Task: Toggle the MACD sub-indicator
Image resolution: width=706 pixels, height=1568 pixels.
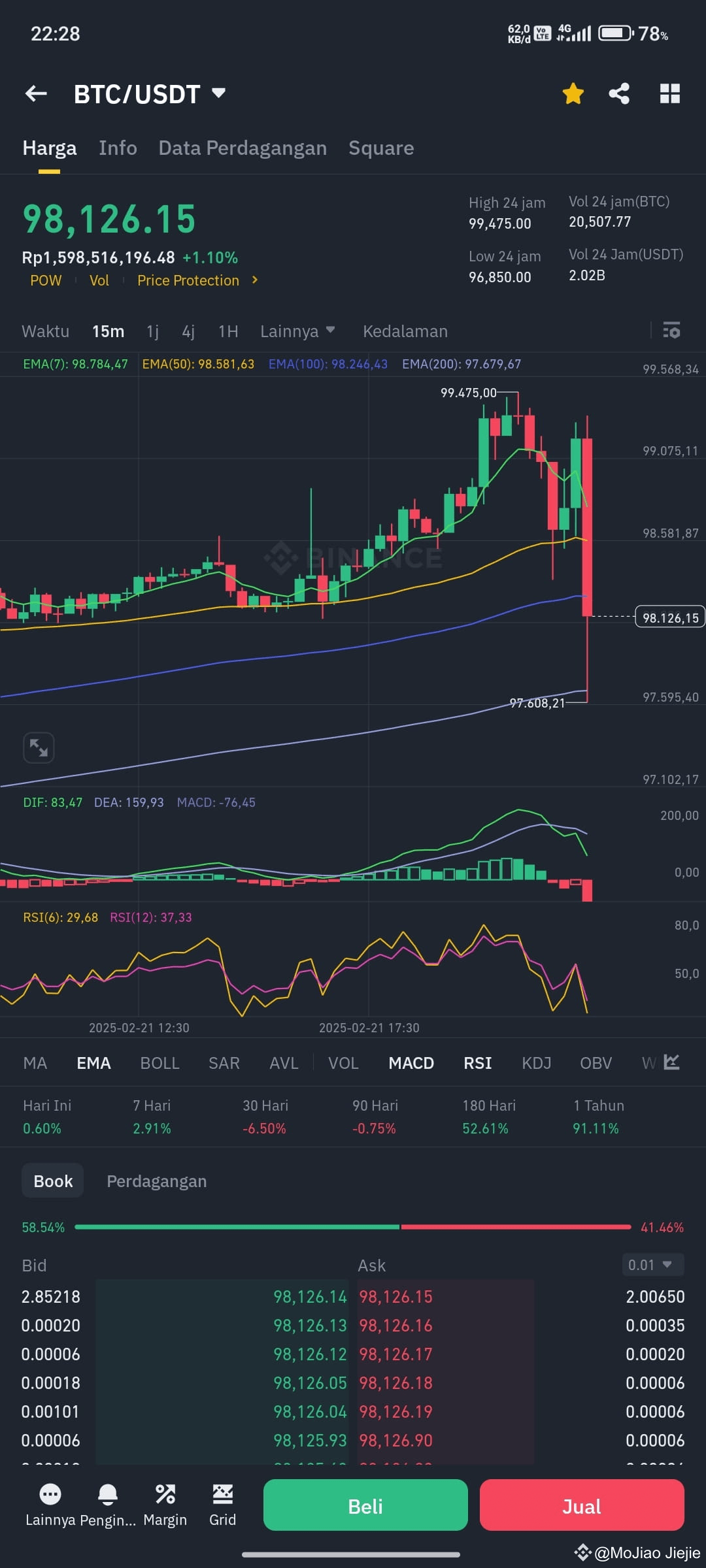Action: 411,1063
